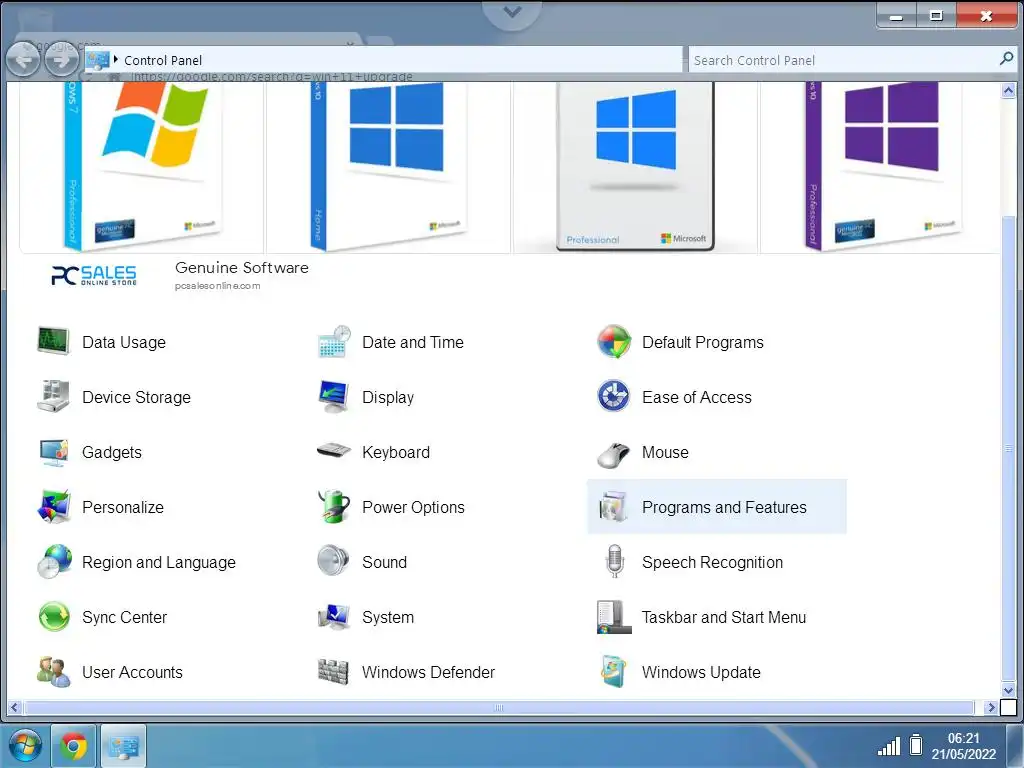
Task: Open the Display text link
Action: point(388,397)
